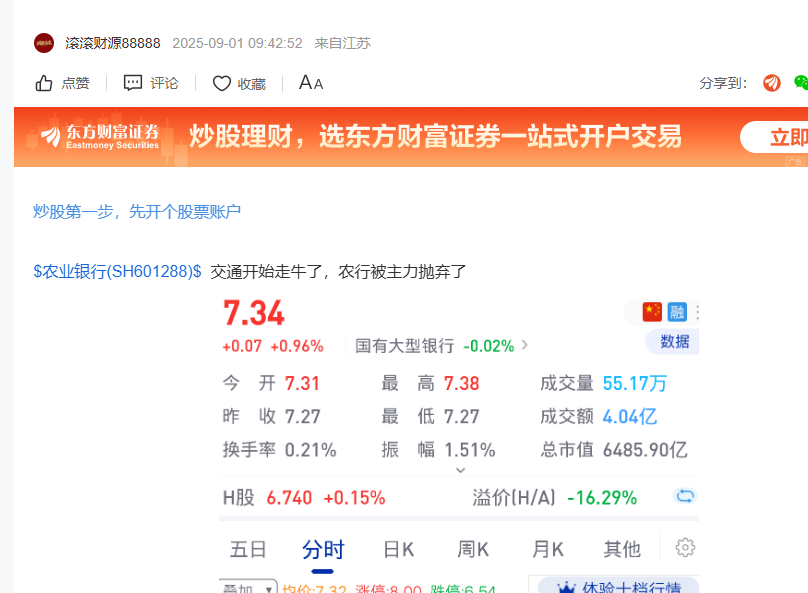This screenshot has height=593, width=808.
Task: Click the heart favorite icon
Action: tap(222, 83)
